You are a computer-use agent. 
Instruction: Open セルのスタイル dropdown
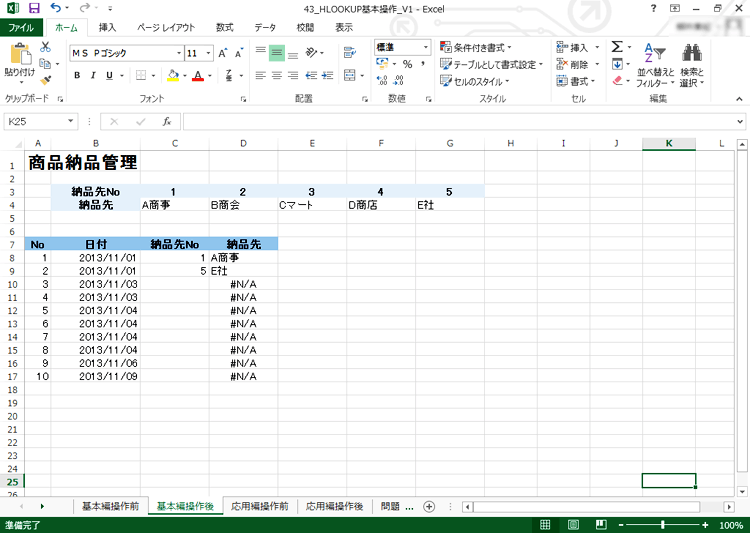point(474,81)
